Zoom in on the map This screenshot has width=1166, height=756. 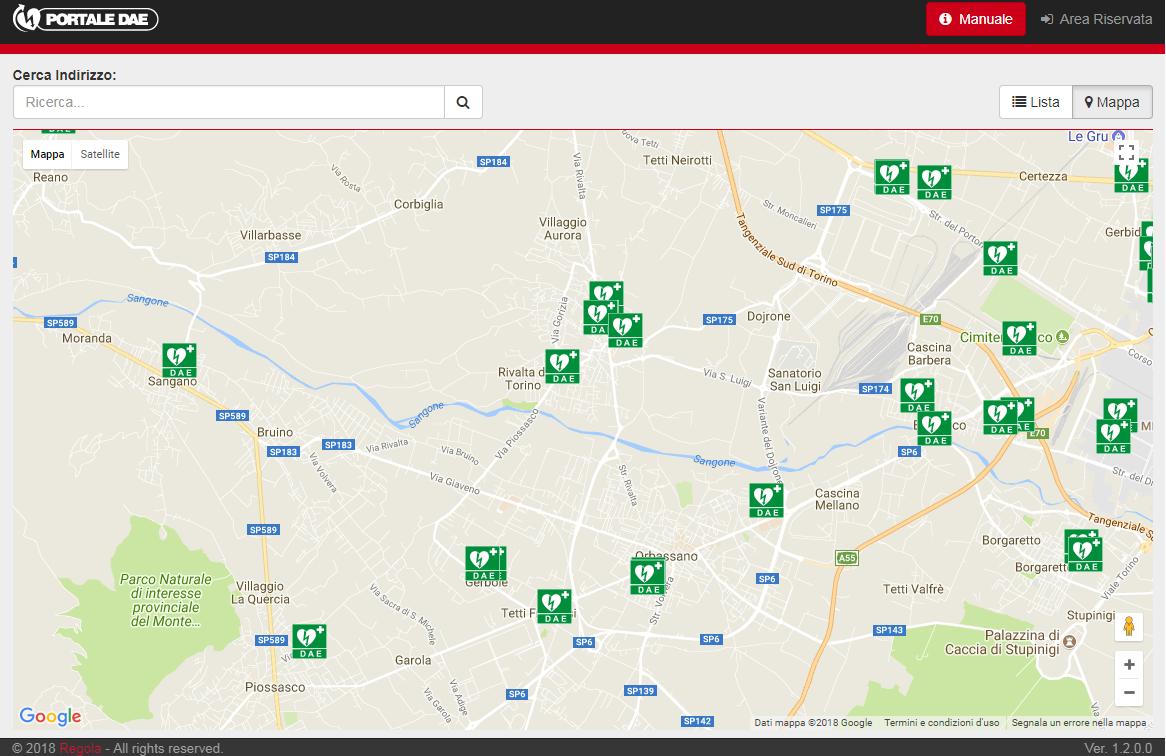1129,665
